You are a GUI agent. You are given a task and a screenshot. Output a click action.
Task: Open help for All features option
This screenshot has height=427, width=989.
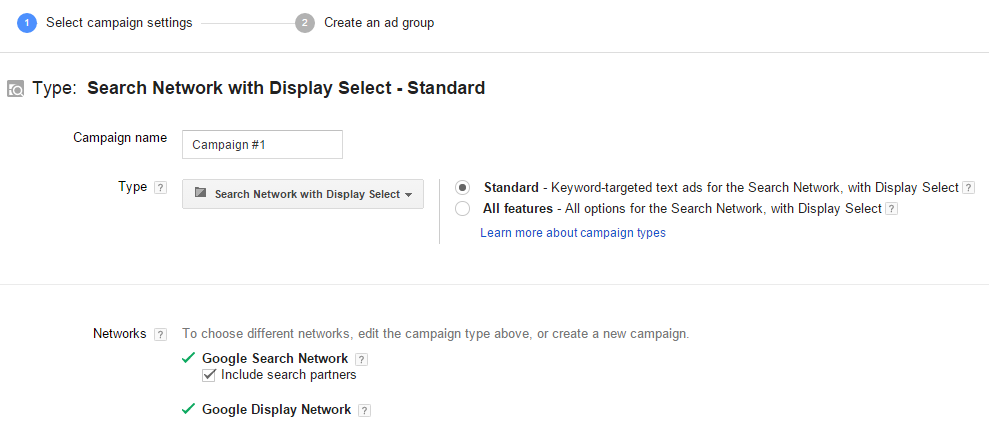891,209
